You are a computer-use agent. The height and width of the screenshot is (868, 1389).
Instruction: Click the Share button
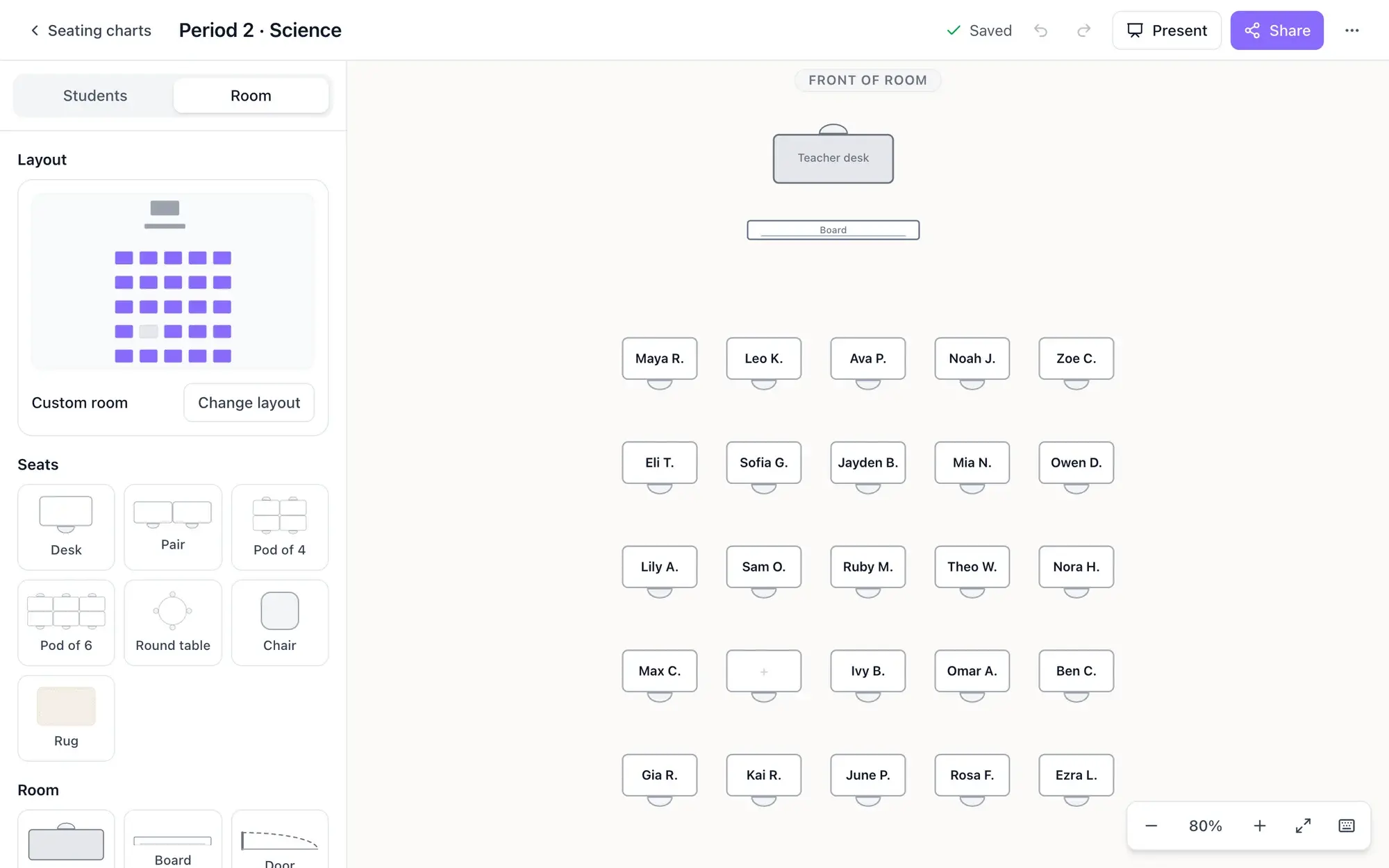click(1276, 31)
